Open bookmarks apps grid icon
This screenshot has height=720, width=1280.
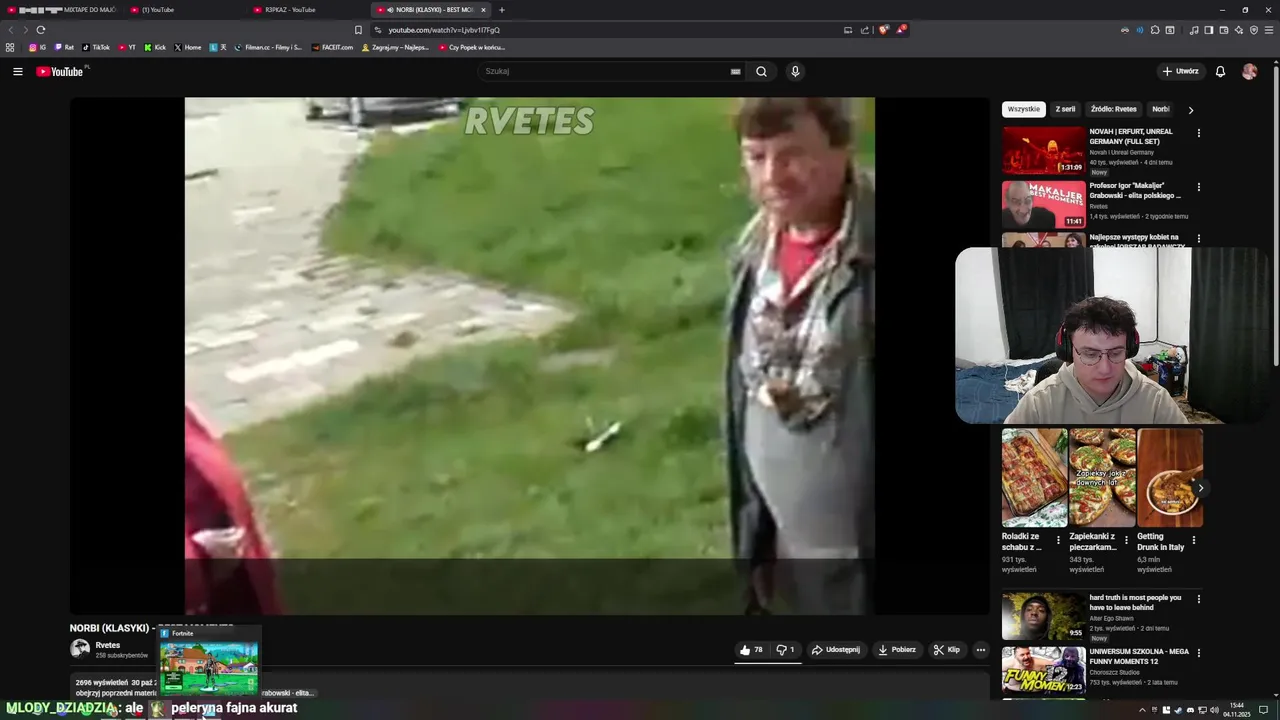[10, 47]
